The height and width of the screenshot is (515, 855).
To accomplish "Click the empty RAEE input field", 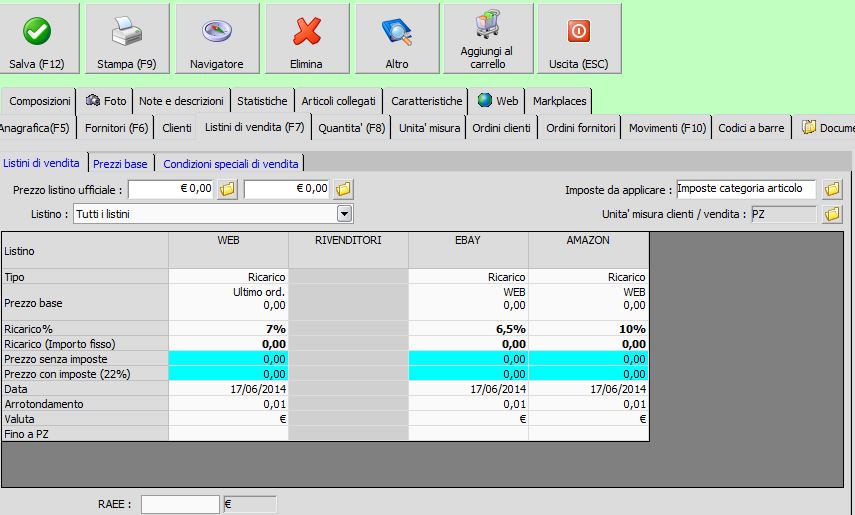I will pyautogui.click(x=180, y=504).
